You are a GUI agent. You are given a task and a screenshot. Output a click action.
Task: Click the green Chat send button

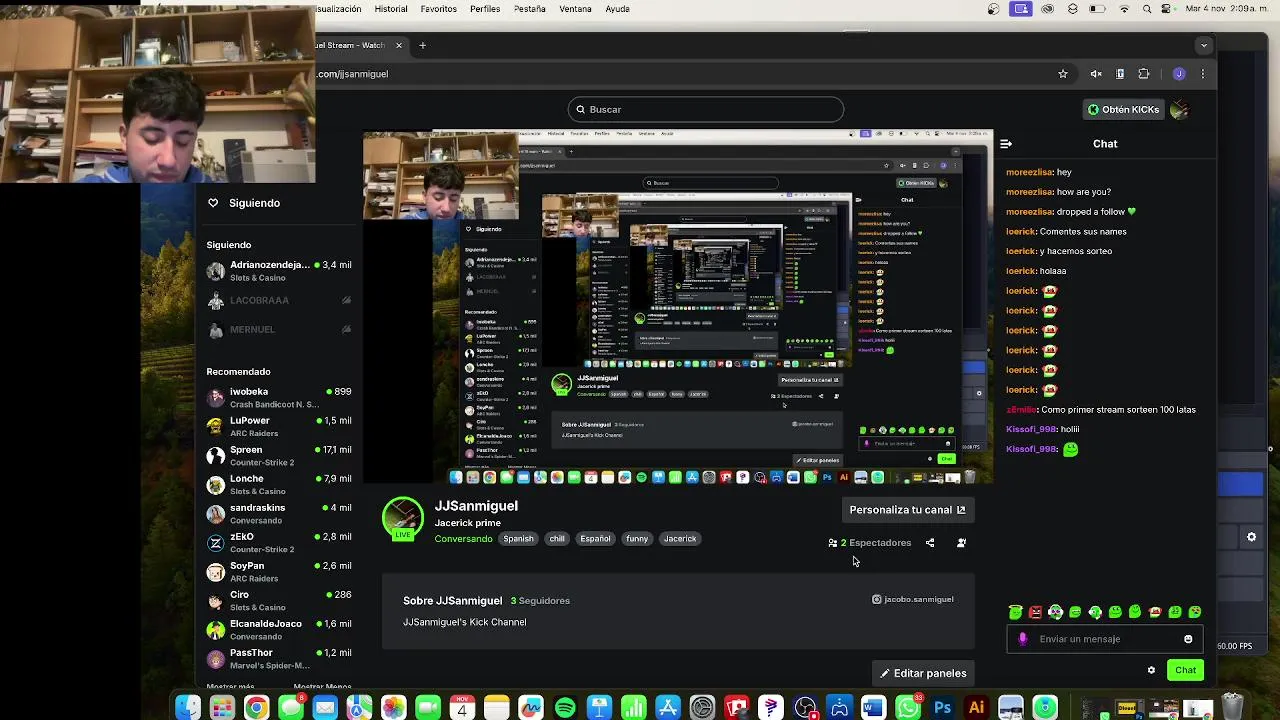tap(1185, 670)
